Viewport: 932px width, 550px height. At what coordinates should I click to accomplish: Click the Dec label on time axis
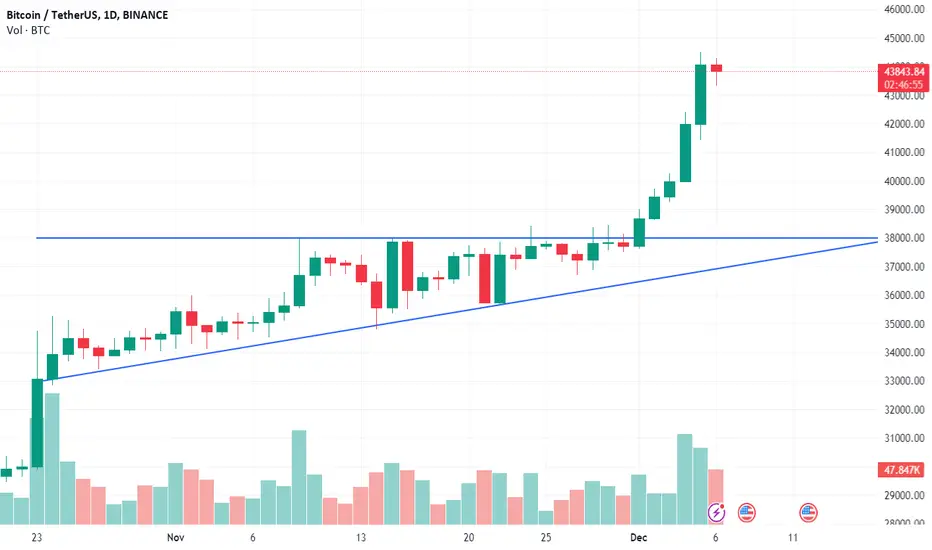(x=638, y=538)
